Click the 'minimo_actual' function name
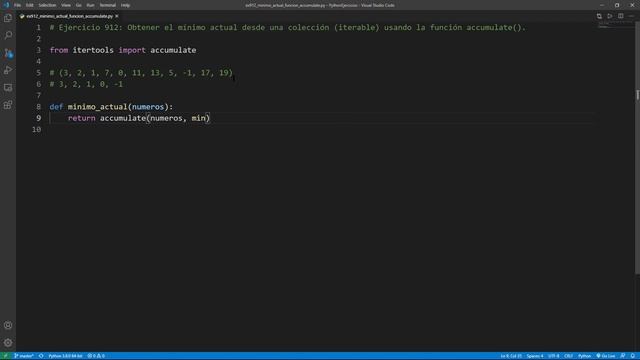The width and height of the screenshot is (640, 360). [x=98, y=107]
